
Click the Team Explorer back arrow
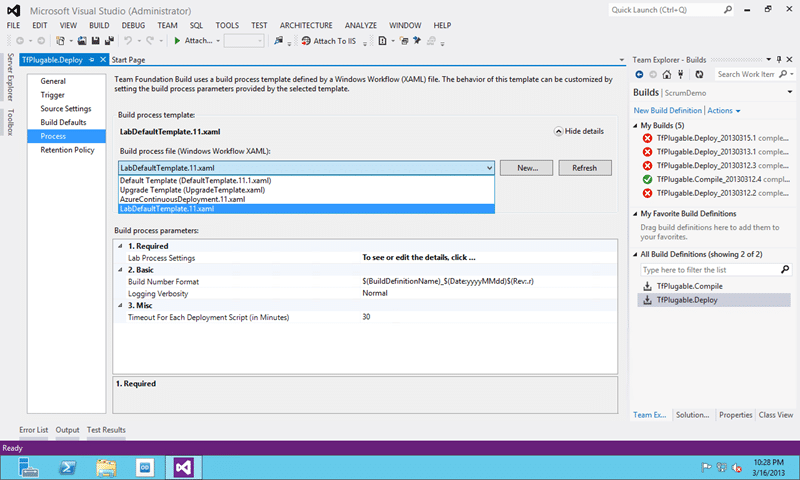[x=639, y=74]
